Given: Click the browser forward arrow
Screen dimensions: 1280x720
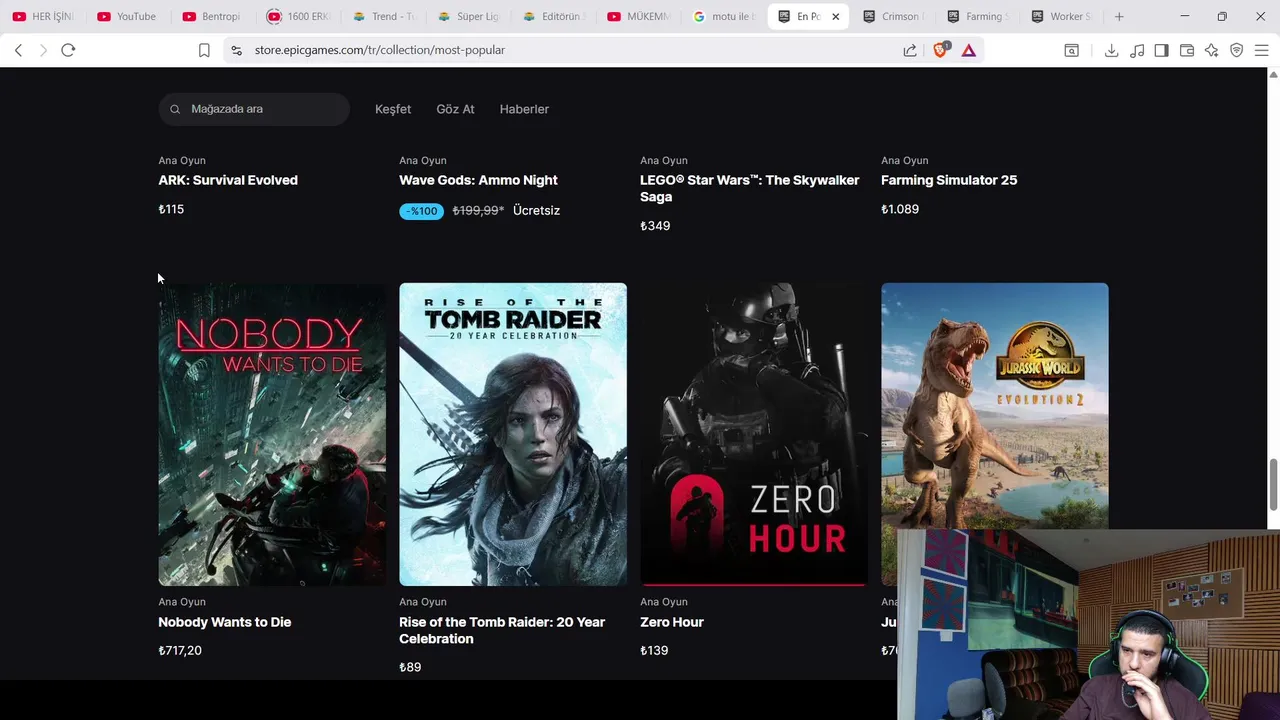Looking at the screenshot, I should click(43, 50).
